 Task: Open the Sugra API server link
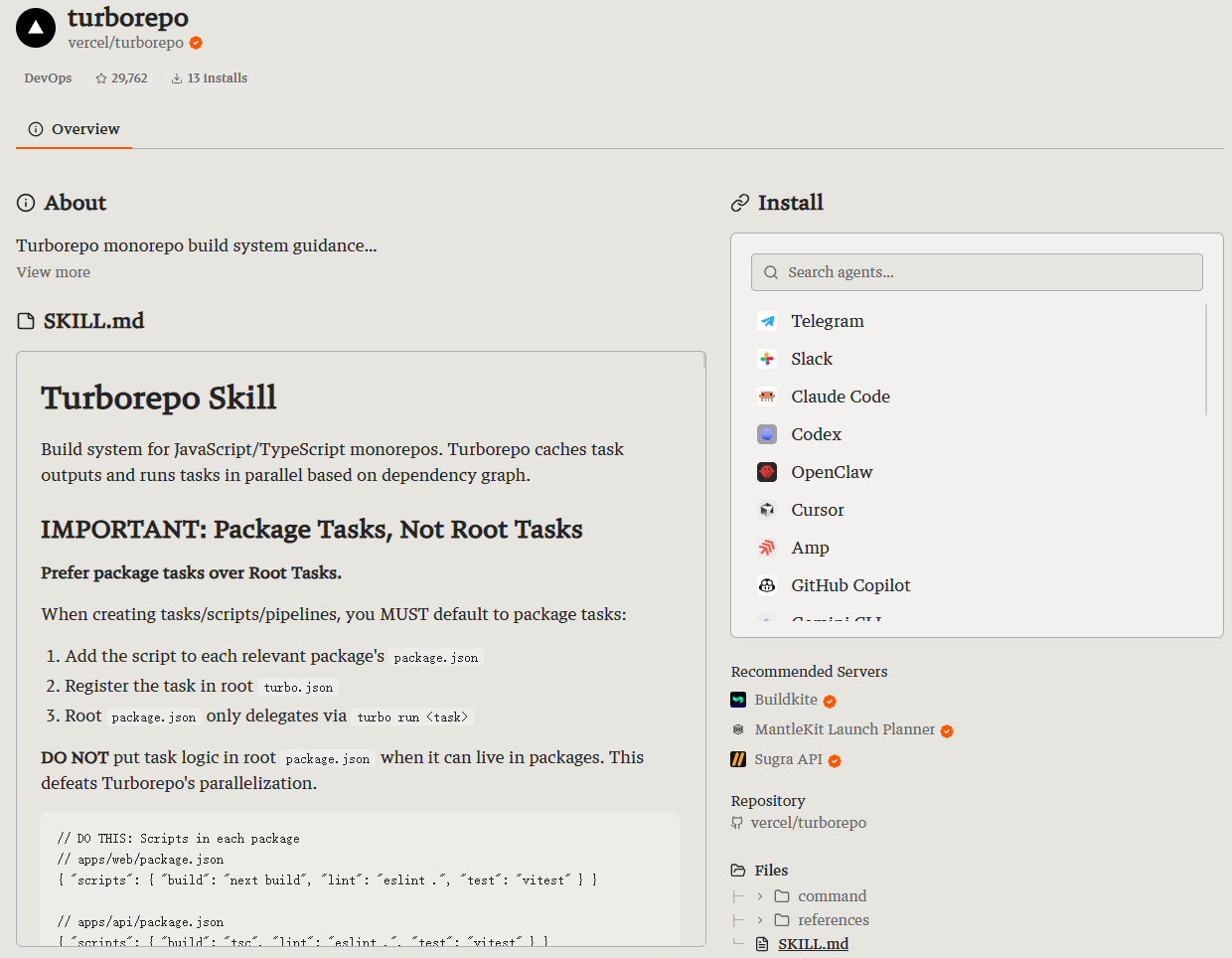coord(788,759)
